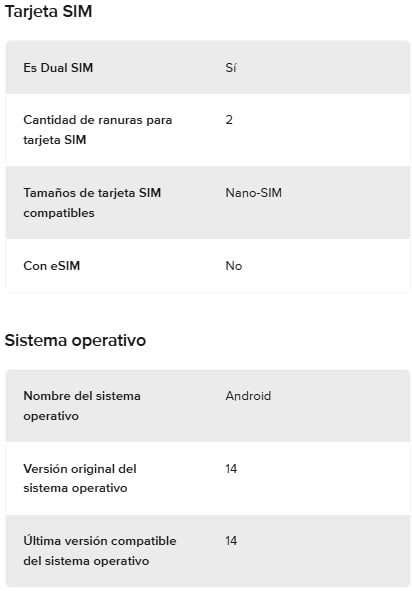Select Cantidad de ranuras para tarjeta SIM label
Viewport: 412px width, 591px height.
(98, 130)
